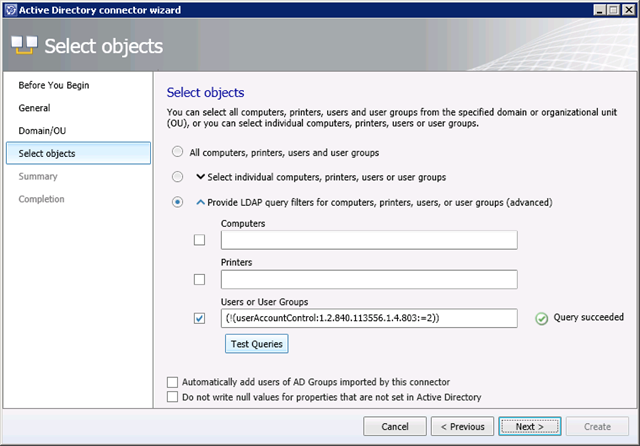Toggle Do not write null values checkbox
Viewport: 640px width, 446px height.
point(173,397)
